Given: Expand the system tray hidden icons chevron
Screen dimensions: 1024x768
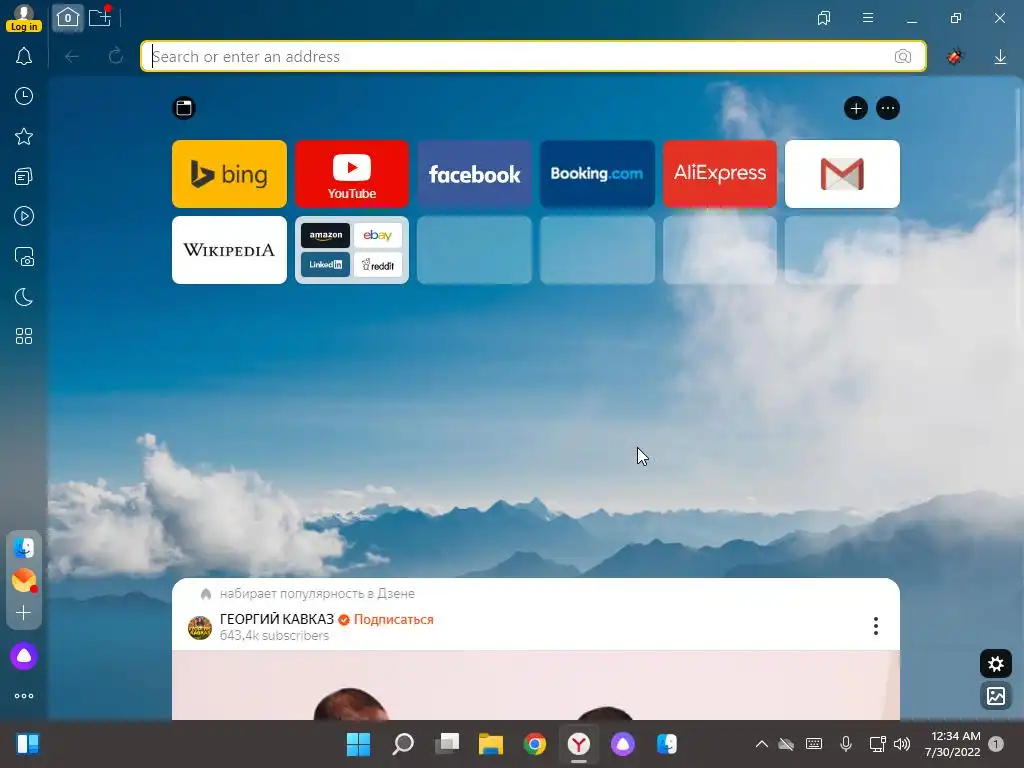Looking at the screenshot, I should (x=761, y=744).
